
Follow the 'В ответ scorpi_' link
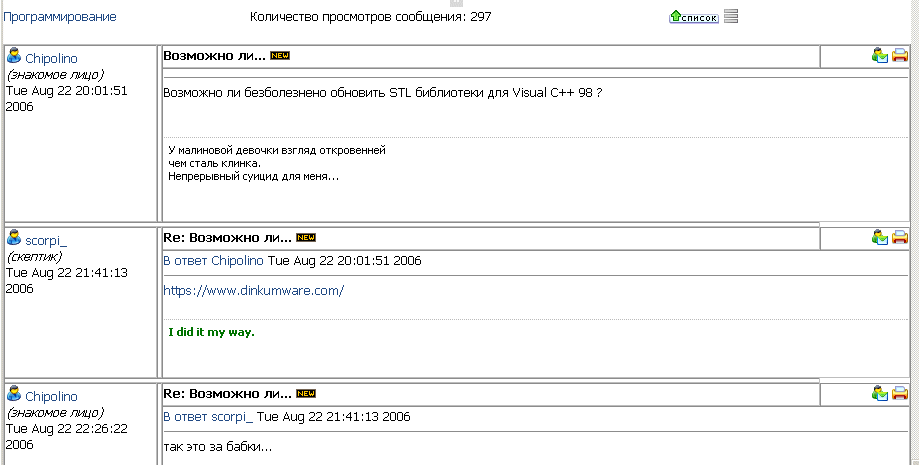[x=208, y=417]
